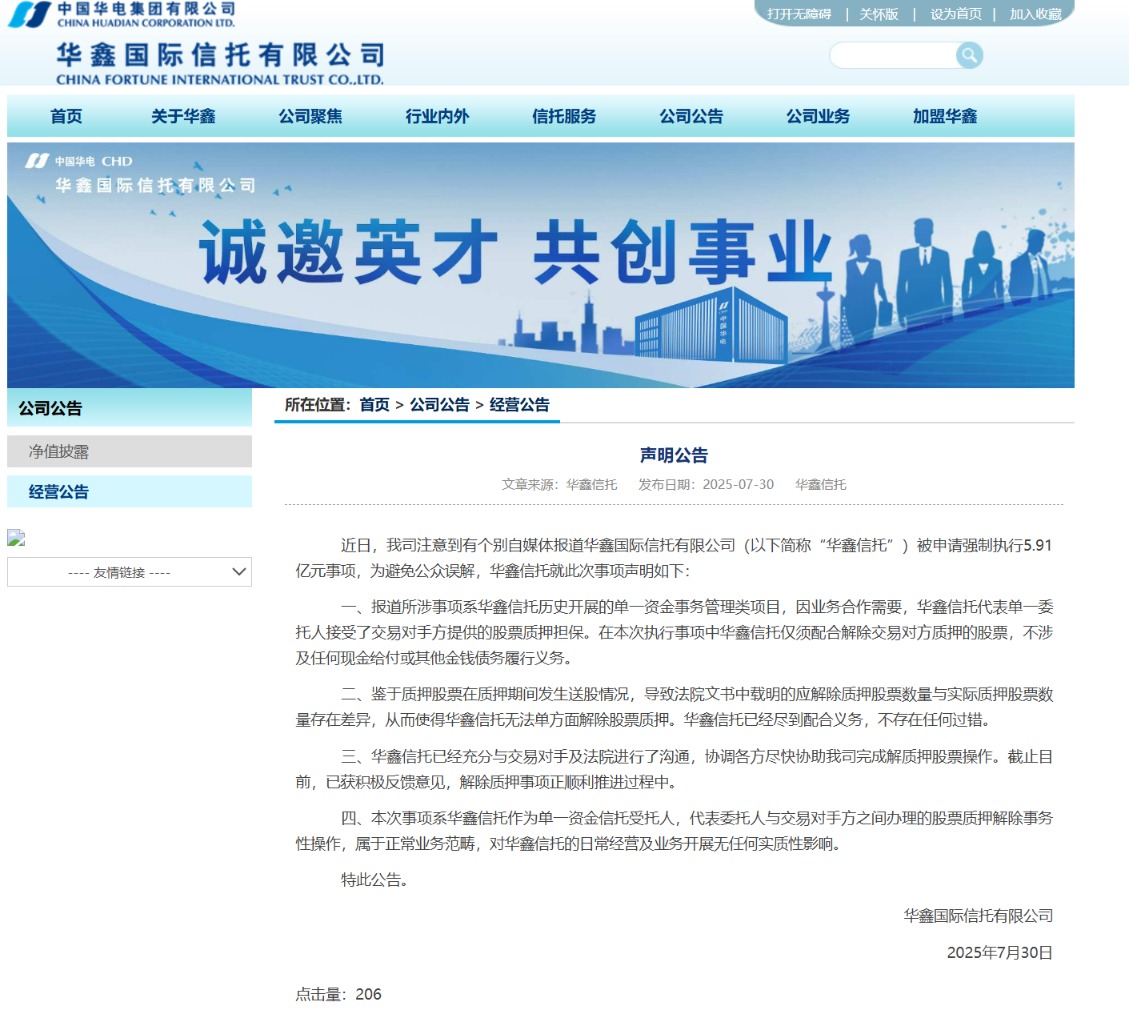
Task: Open 公司公告 in the top navigation bar
Action: (691, 117)
